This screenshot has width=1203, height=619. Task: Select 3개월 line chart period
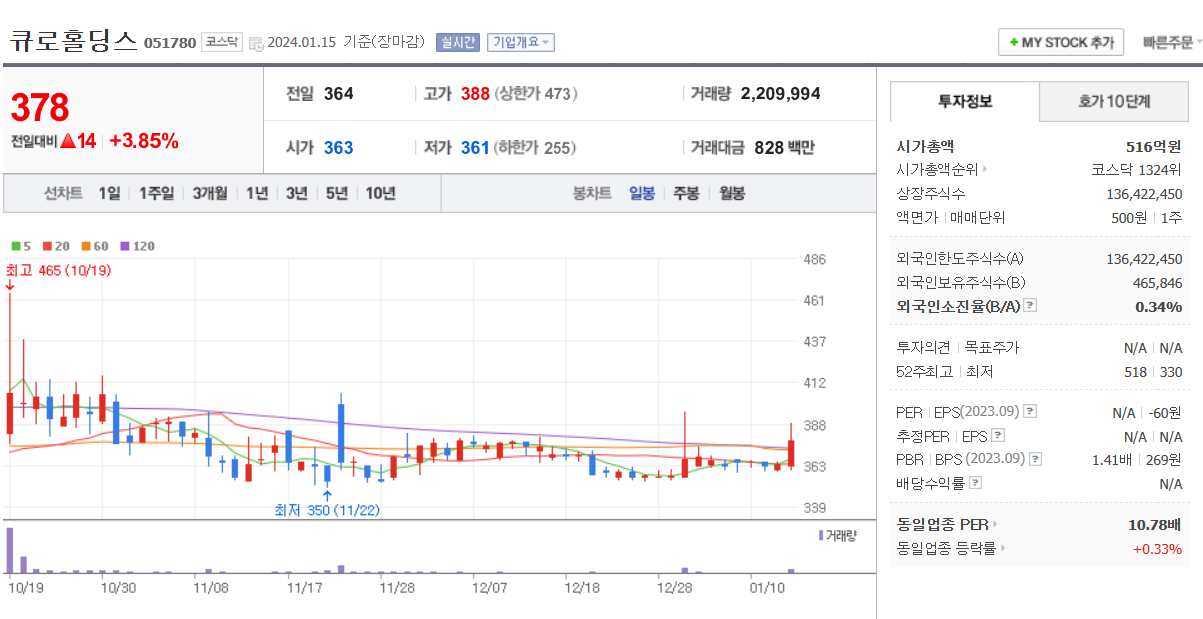click(210, 193)
